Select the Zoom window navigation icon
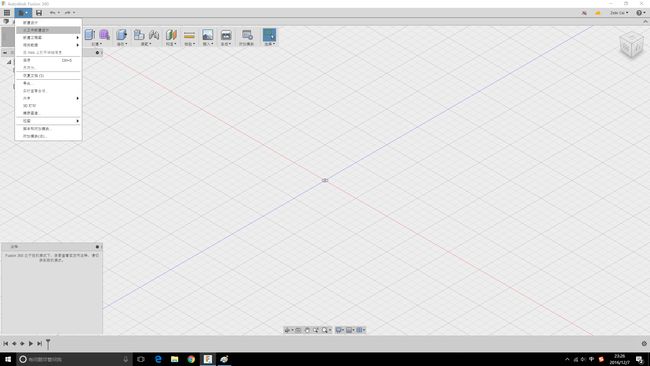This screenshot has width=650, height=366. click(x=316, y=330)
